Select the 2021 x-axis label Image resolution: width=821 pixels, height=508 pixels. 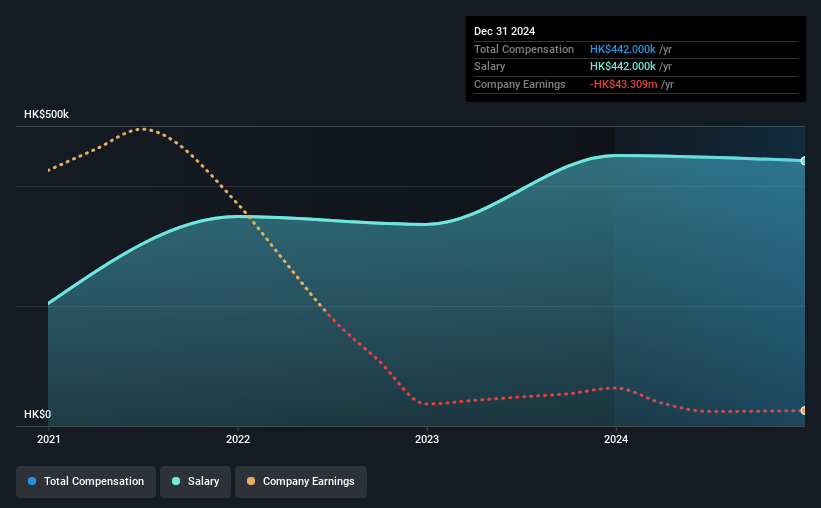click(49, 439)
